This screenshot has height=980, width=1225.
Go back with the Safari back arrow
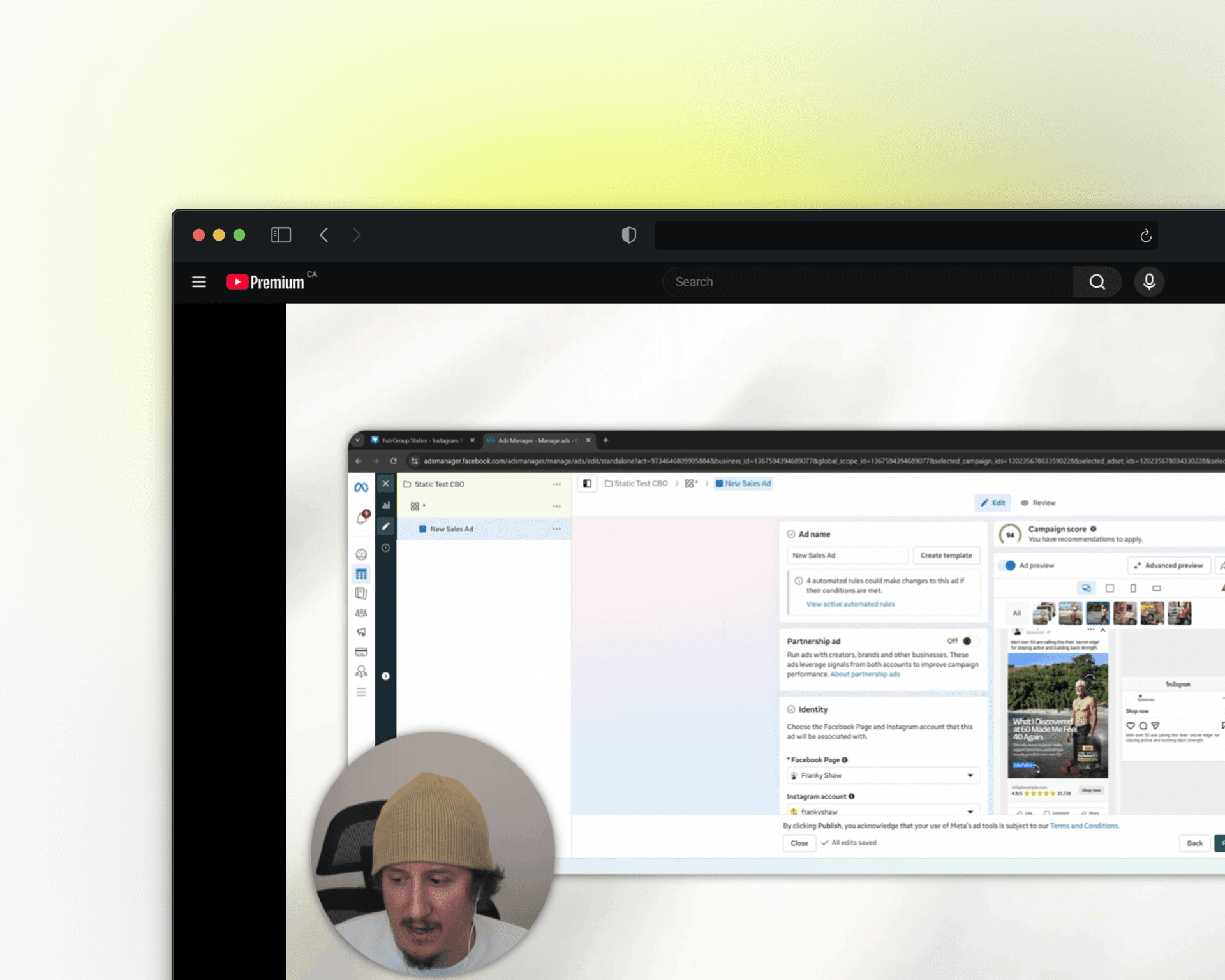[324, 235]
